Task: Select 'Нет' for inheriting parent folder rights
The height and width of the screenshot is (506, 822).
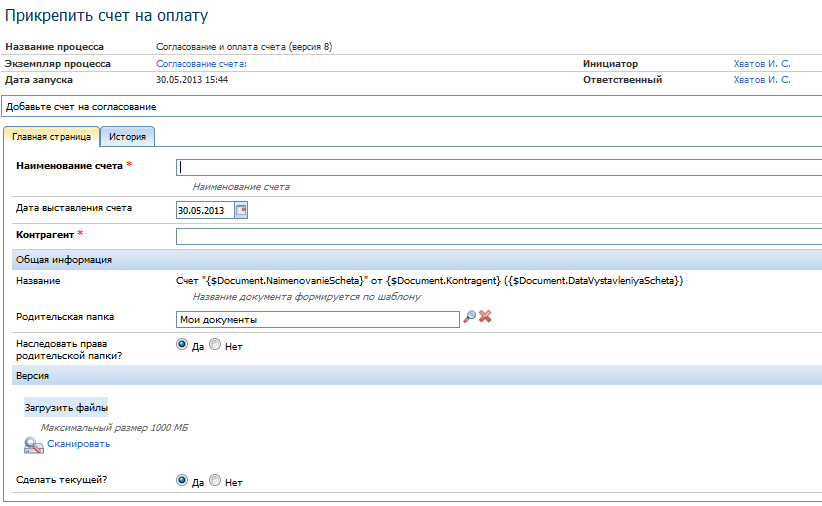Action: [x=215, y=345]
